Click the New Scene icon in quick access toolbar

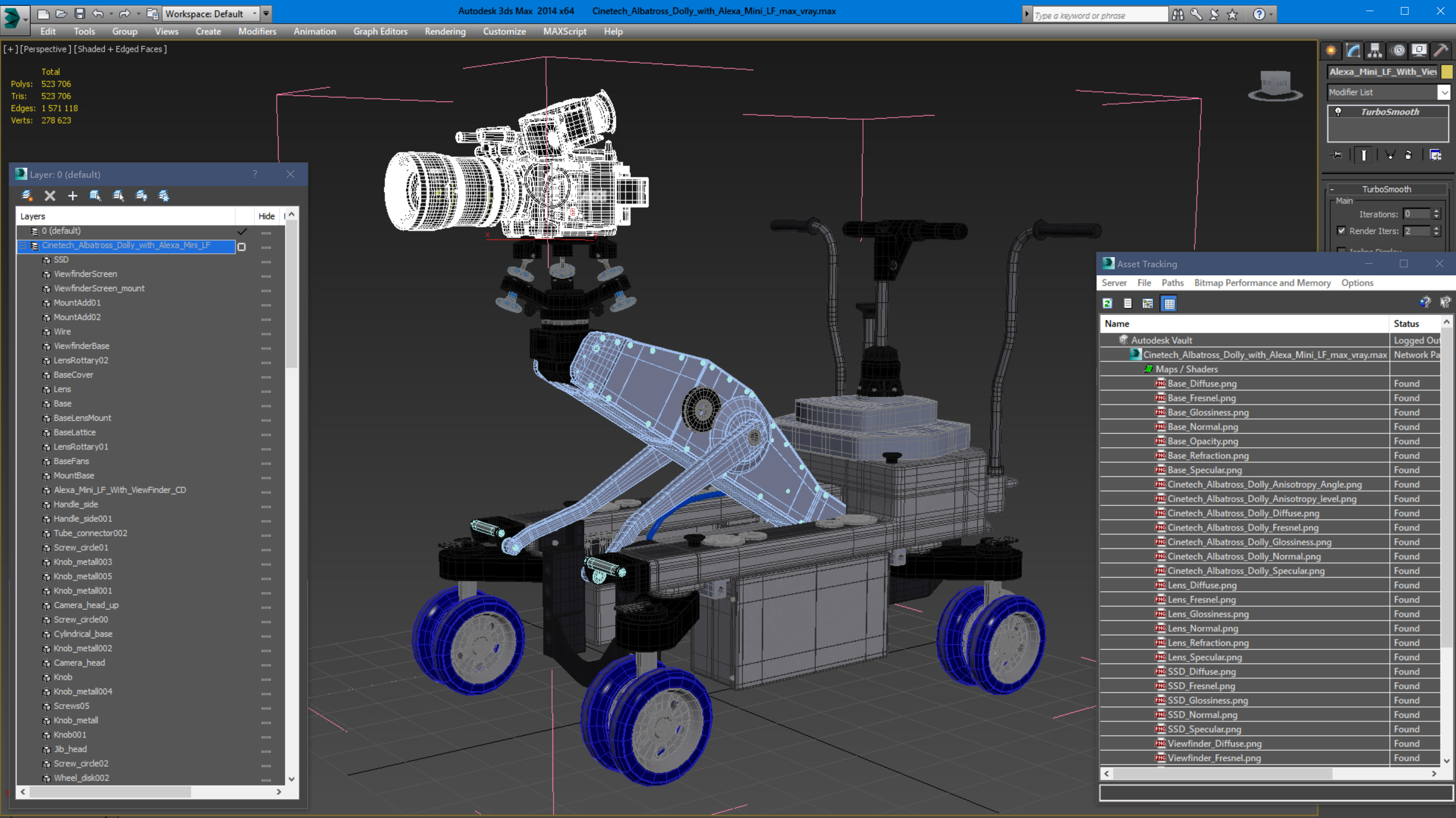[x=43, y=14]
